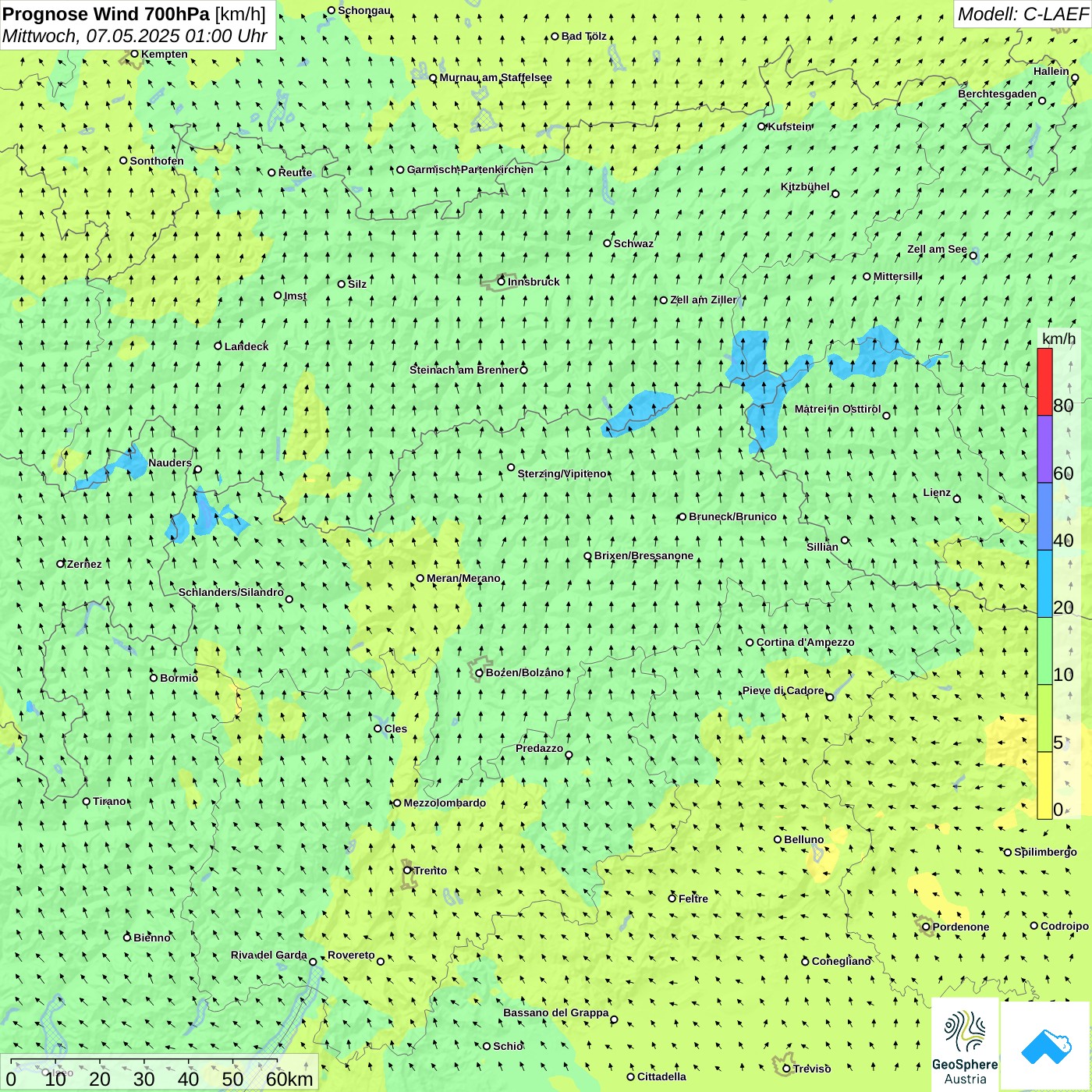
Task: Click the 'Schlanders/Silandro' label
Action: (x=231, y=592)
